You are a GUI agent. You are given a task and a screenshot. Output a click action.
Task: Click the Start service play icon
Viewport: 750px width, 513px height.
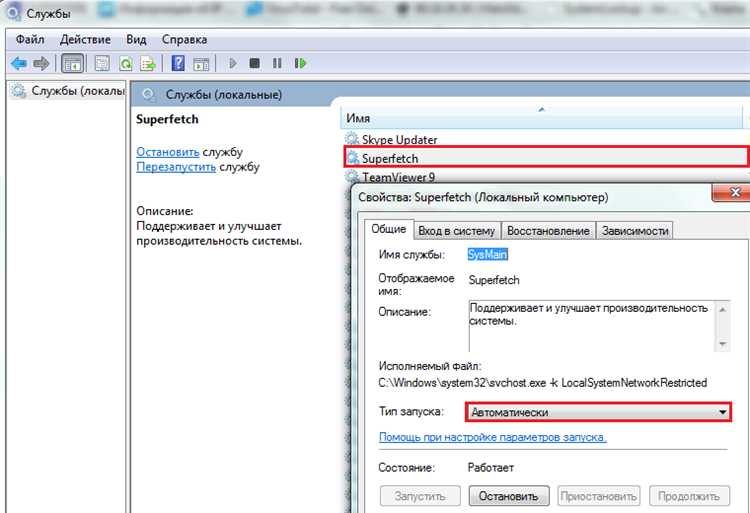click(233, 63)
